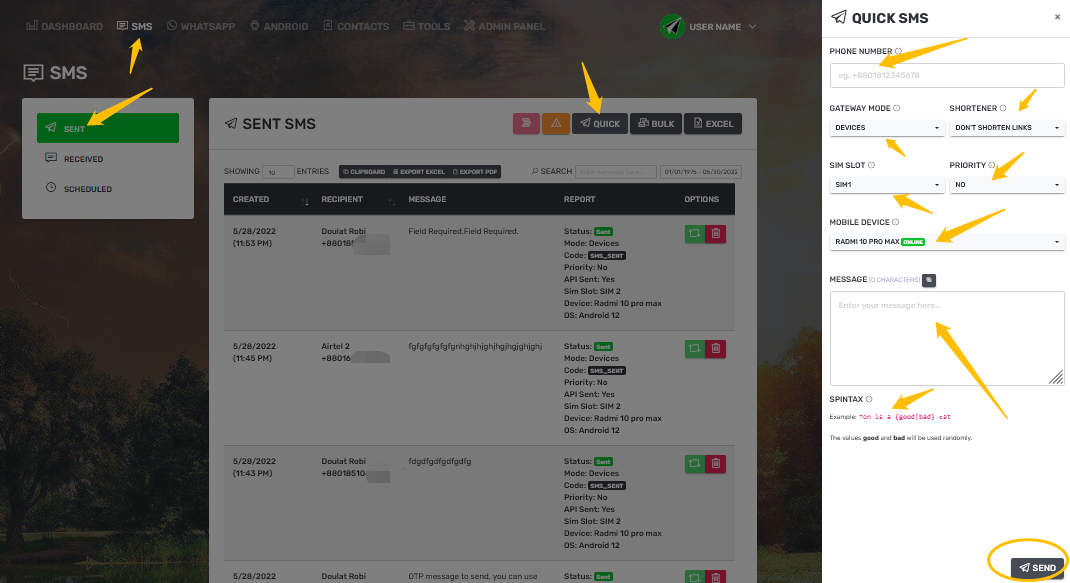Open the Priority dropdown
Screen dimensions: 1070x583
tap(1007, 184)
